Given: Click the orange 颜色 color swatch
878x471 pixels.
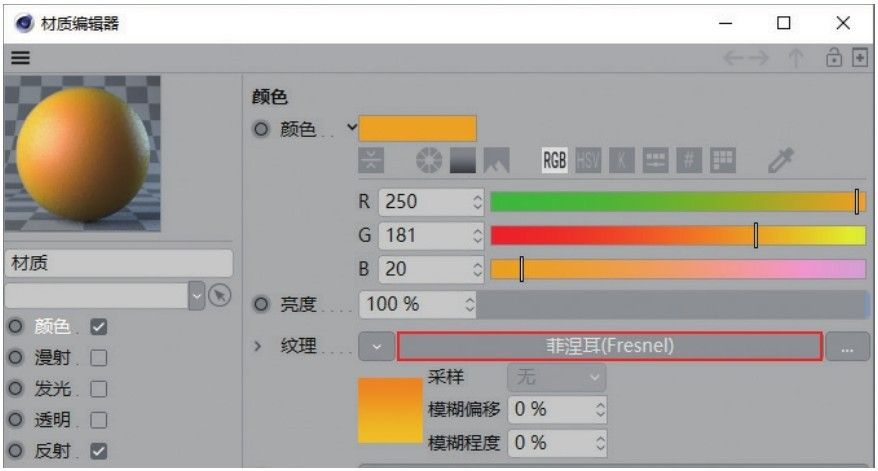Looking at the screenshot, I should (417, 129).
